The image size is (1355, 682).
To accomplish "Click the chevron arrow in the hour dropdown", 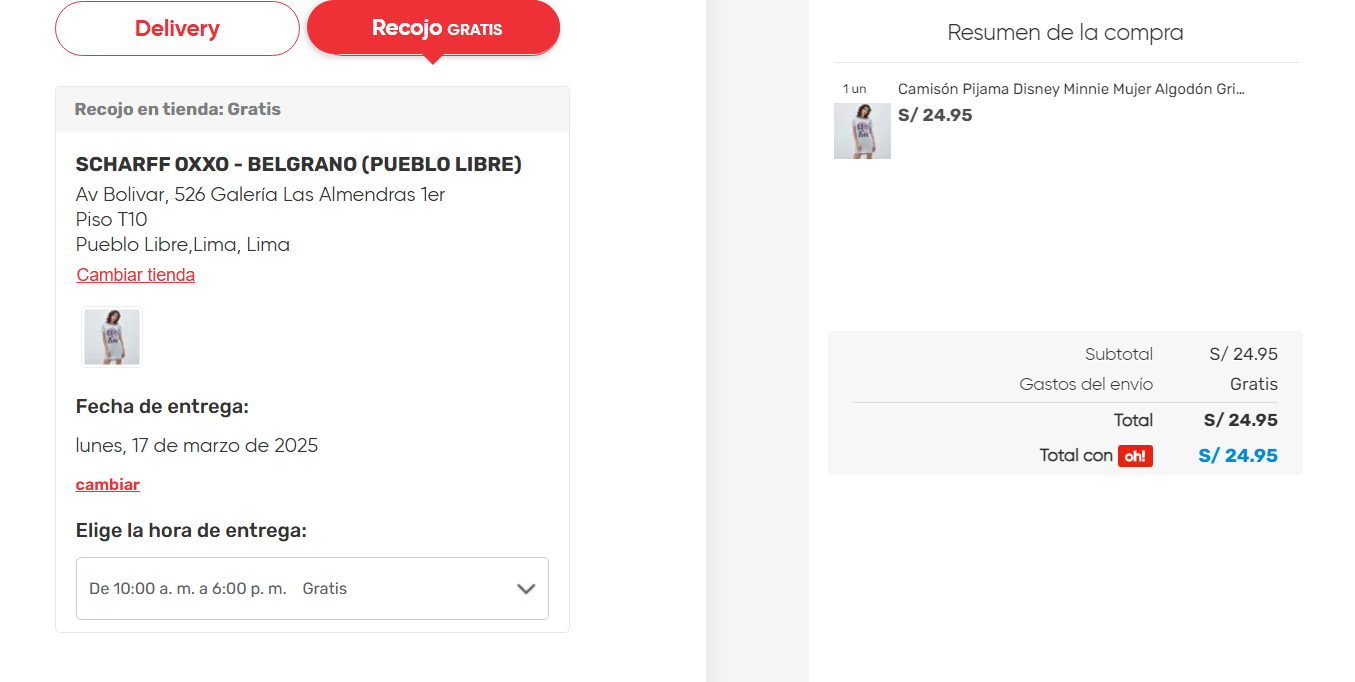I will tap(526, 589).
